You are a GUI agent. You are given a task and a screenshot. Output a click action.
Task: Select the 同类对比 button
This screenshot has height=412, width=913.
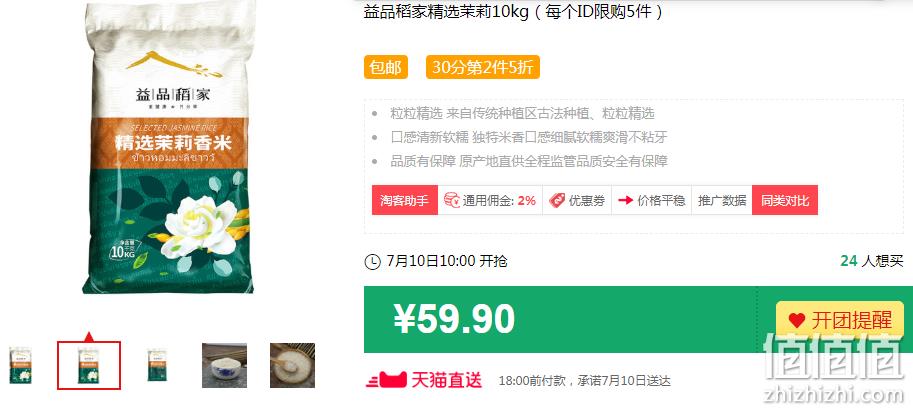coord(785,200)
